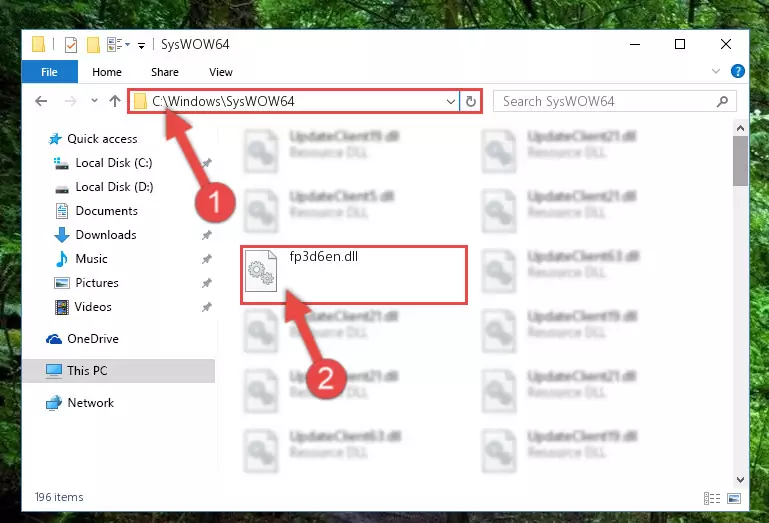Switch to the View ribbon tab
769x523 pixels.
click(x=221, y=72)
